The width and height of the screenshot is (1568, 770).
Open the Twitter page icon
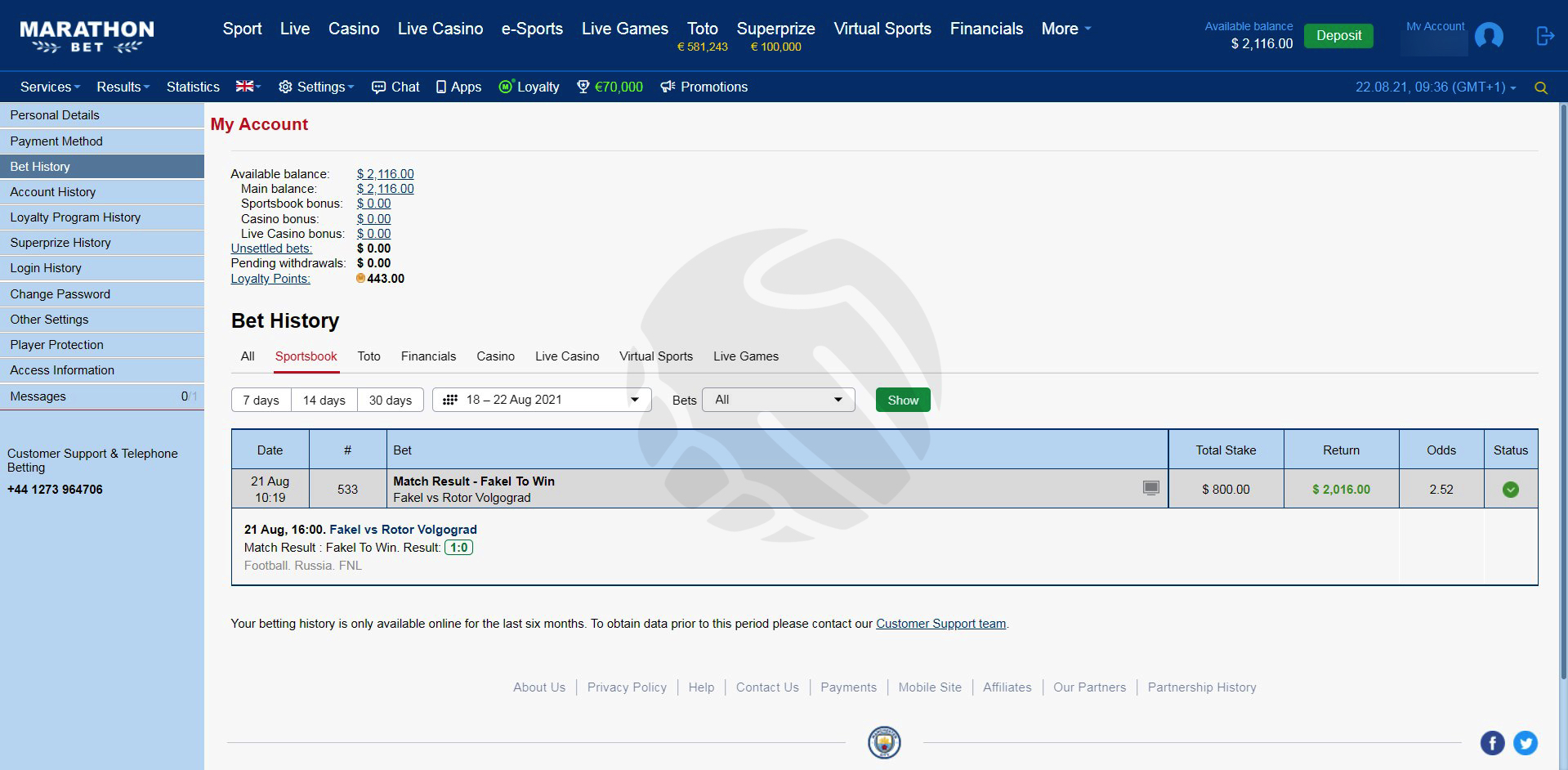coord(1525,743)
